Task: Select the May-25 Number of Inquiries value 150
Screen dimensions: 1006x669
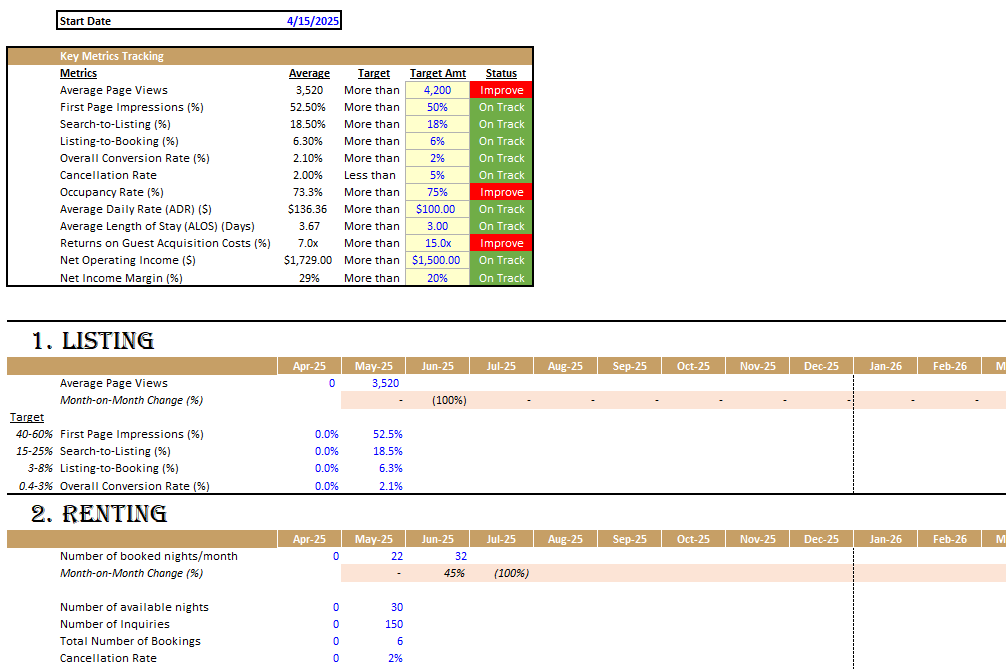Action: pos(391,624)
